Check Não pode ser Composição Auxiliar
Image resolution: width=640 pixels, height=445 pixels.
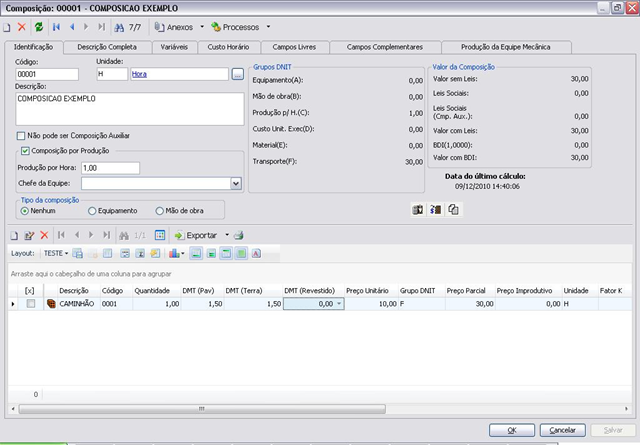tap(21, 136)
